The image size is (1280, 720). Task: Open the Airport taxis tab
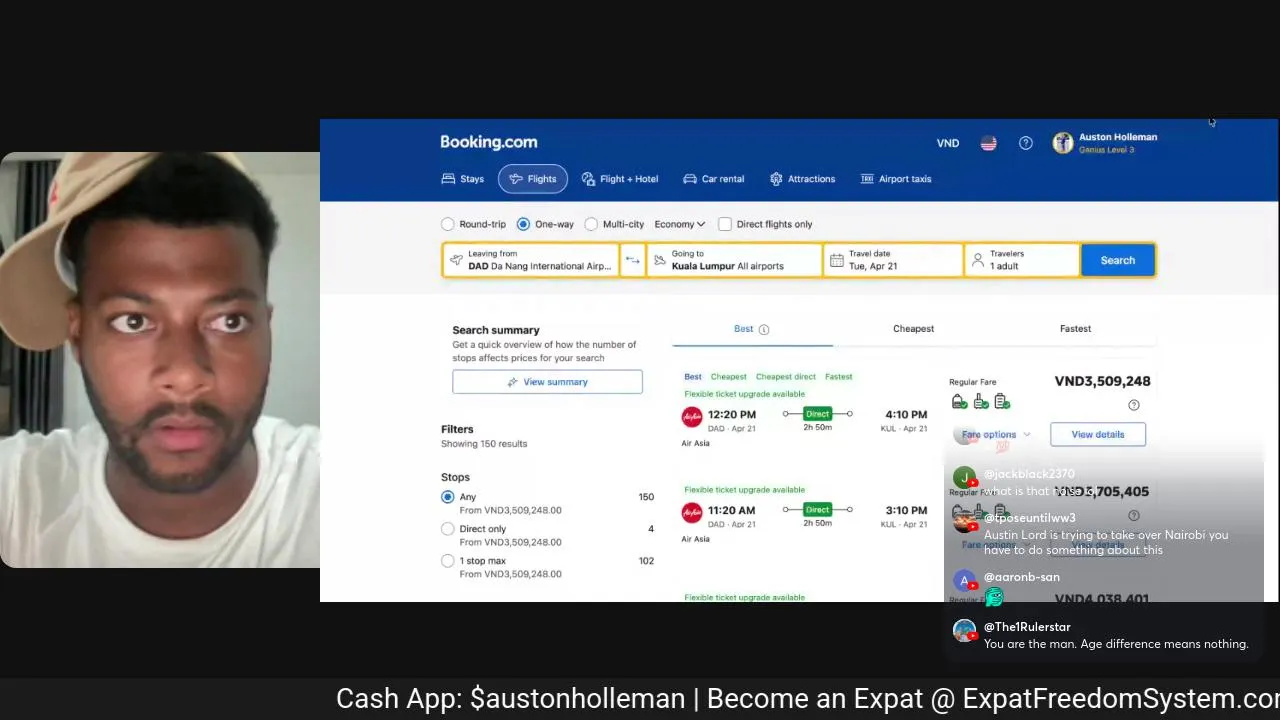pos(896,179)
